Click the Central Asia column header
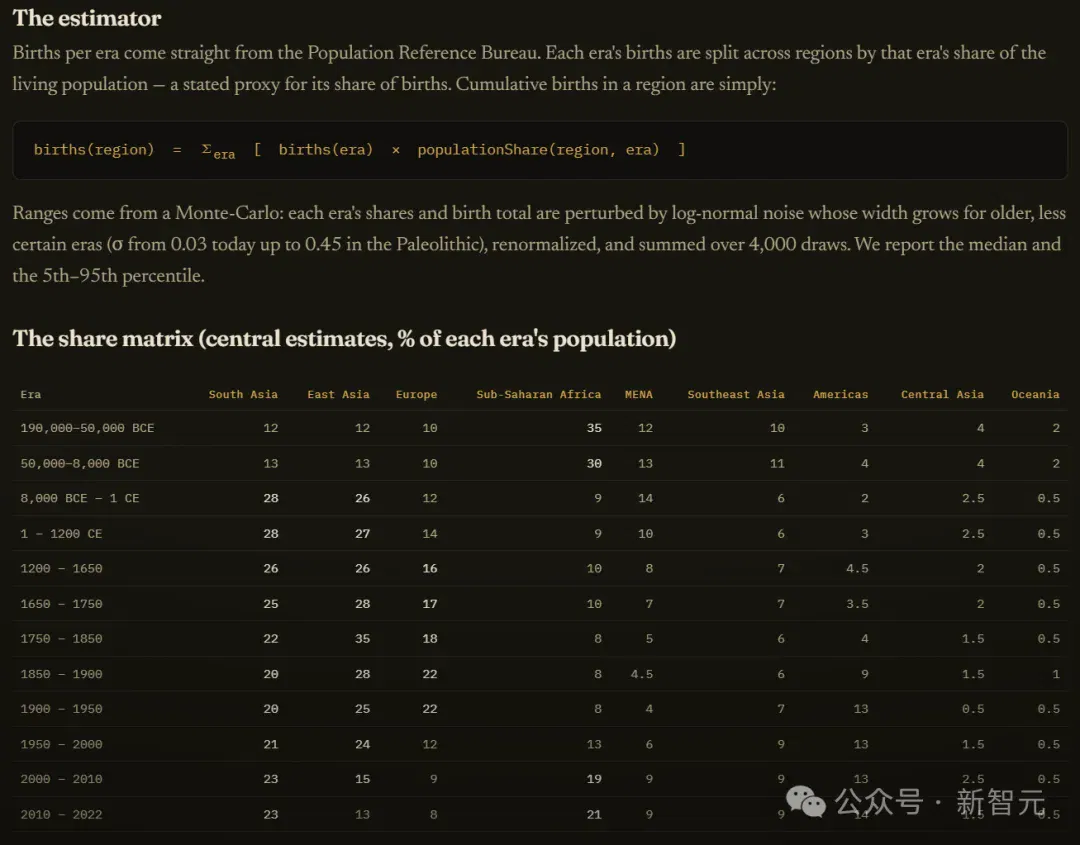Image resolution: width=1080 pixels, height=845 pixels. (x=942, y=394)
